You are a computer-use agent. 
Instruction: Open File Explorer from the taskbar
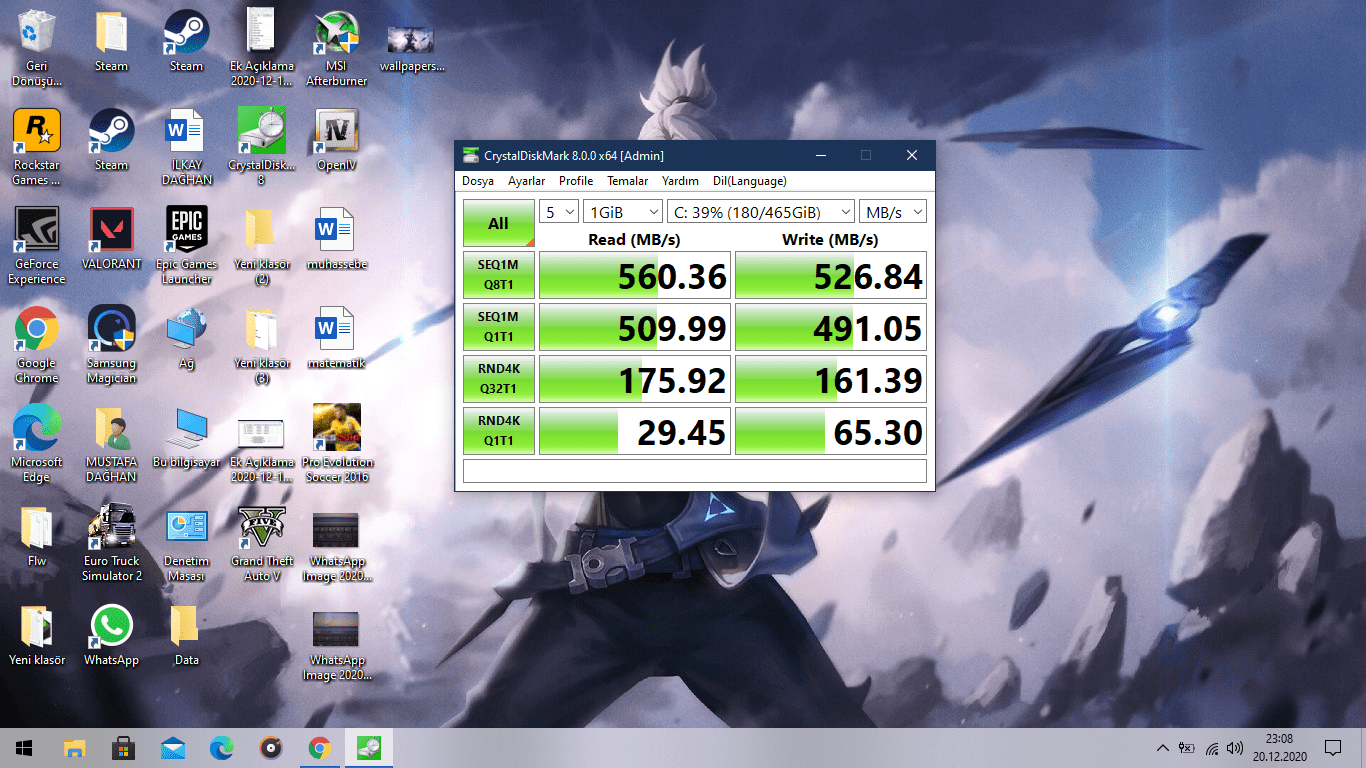tap(74, 747)
